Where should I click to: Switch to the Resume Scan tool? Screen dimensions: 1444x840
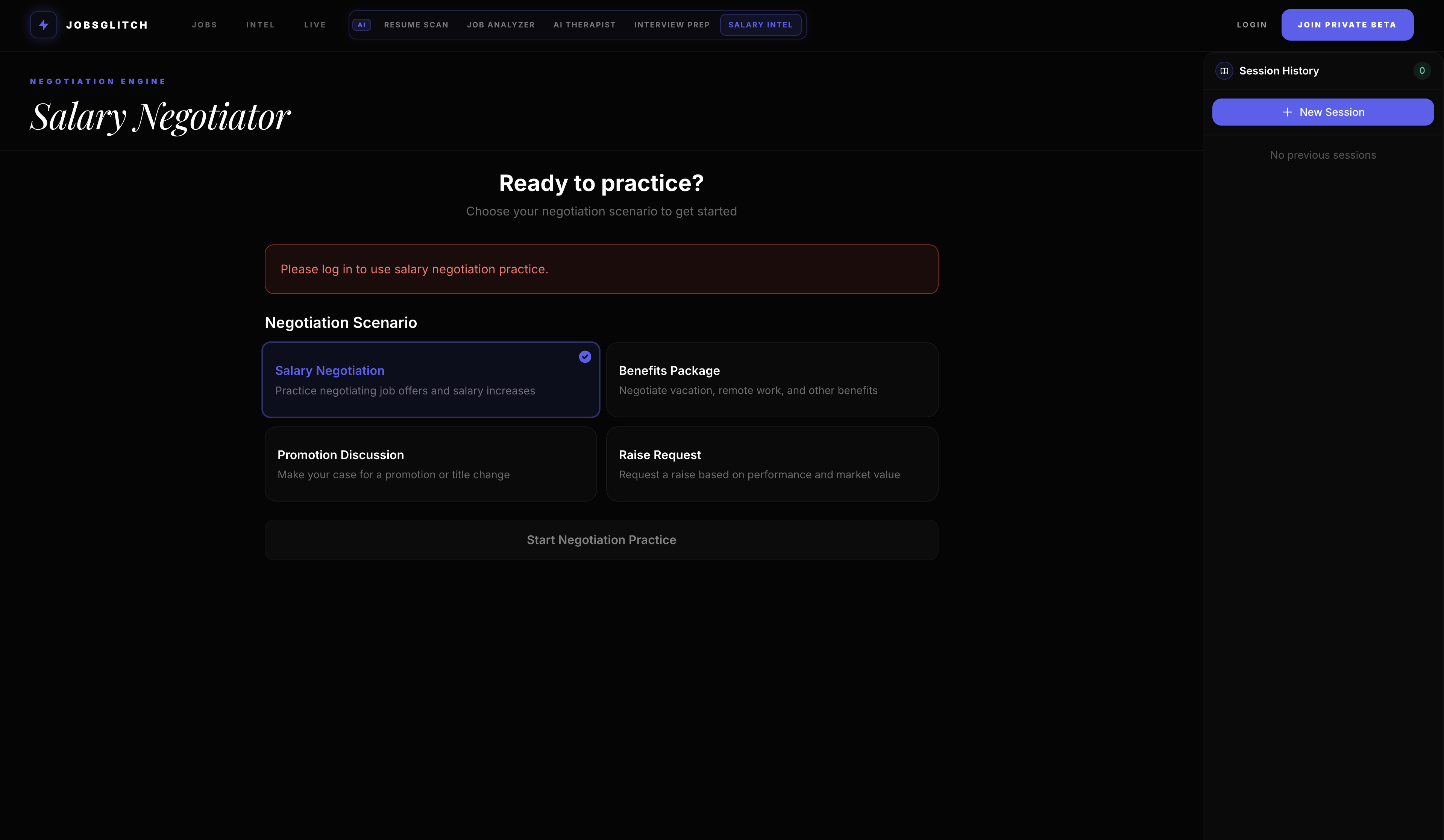(416, 25)
